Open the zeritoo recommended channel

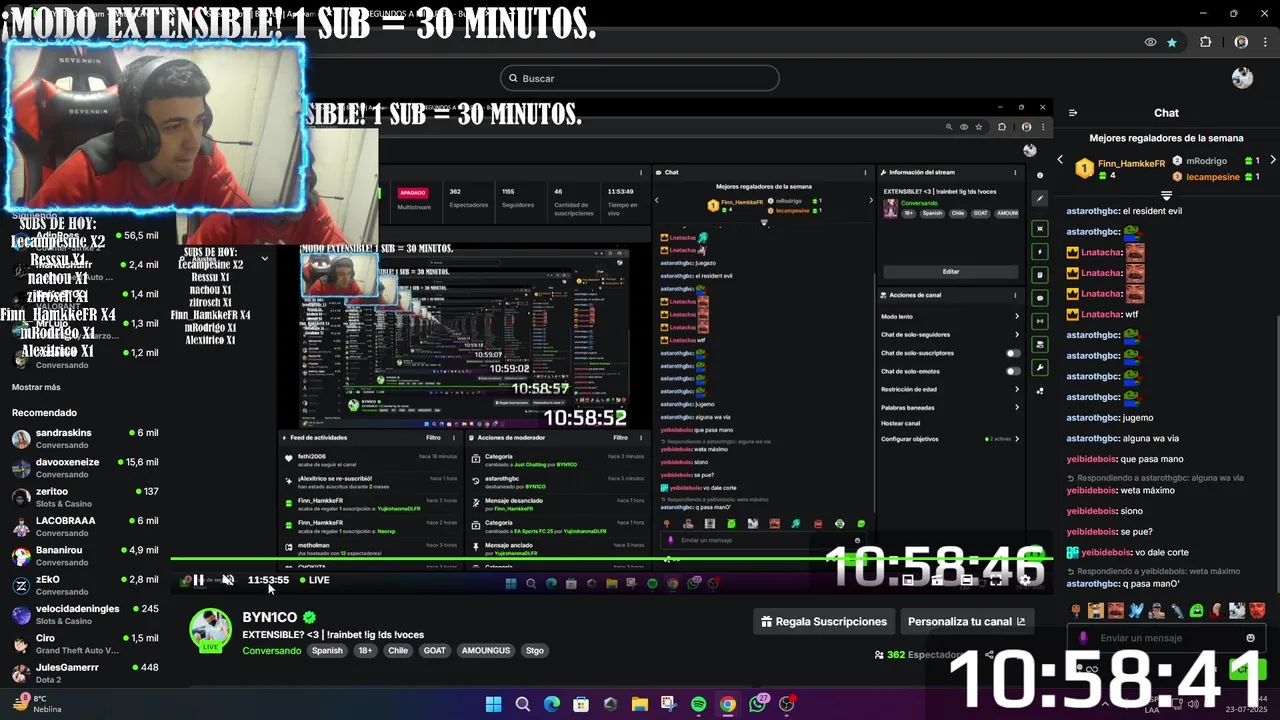coord(85,497)
